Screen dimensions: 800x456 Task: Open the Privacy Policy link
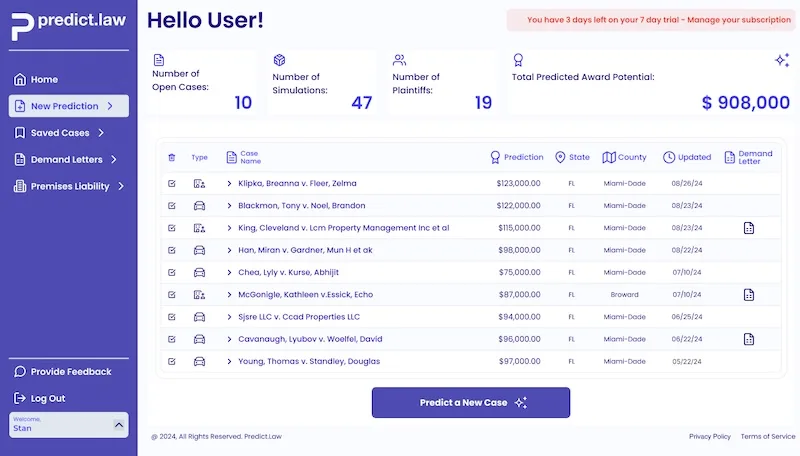[709, 437]
